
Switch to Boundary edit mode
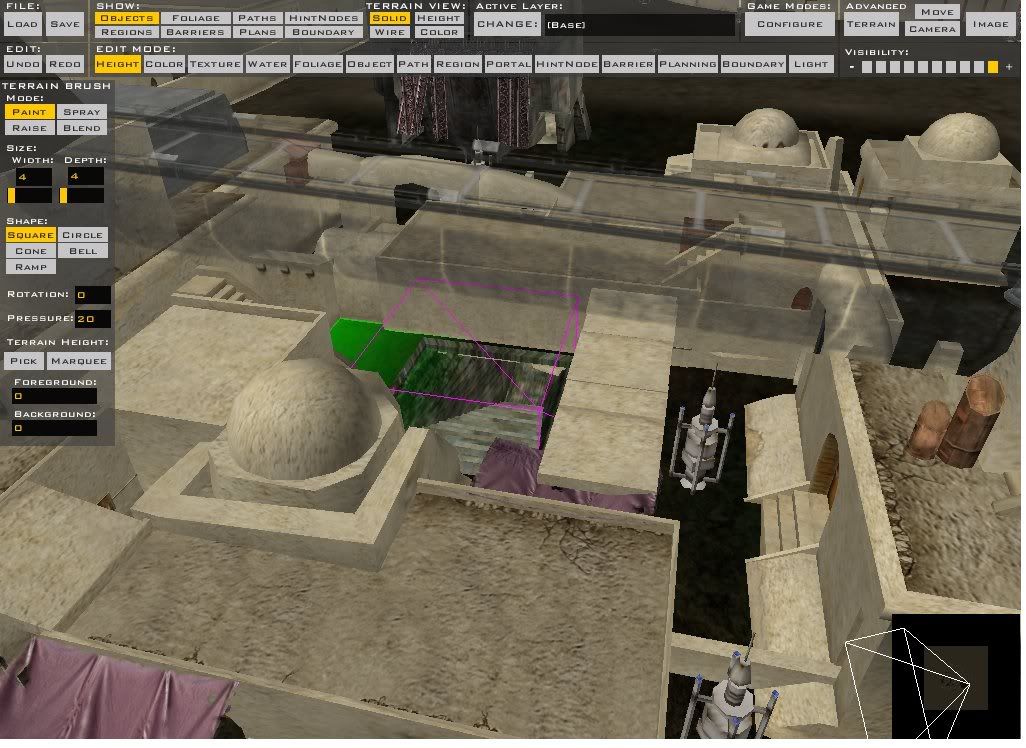753,64
